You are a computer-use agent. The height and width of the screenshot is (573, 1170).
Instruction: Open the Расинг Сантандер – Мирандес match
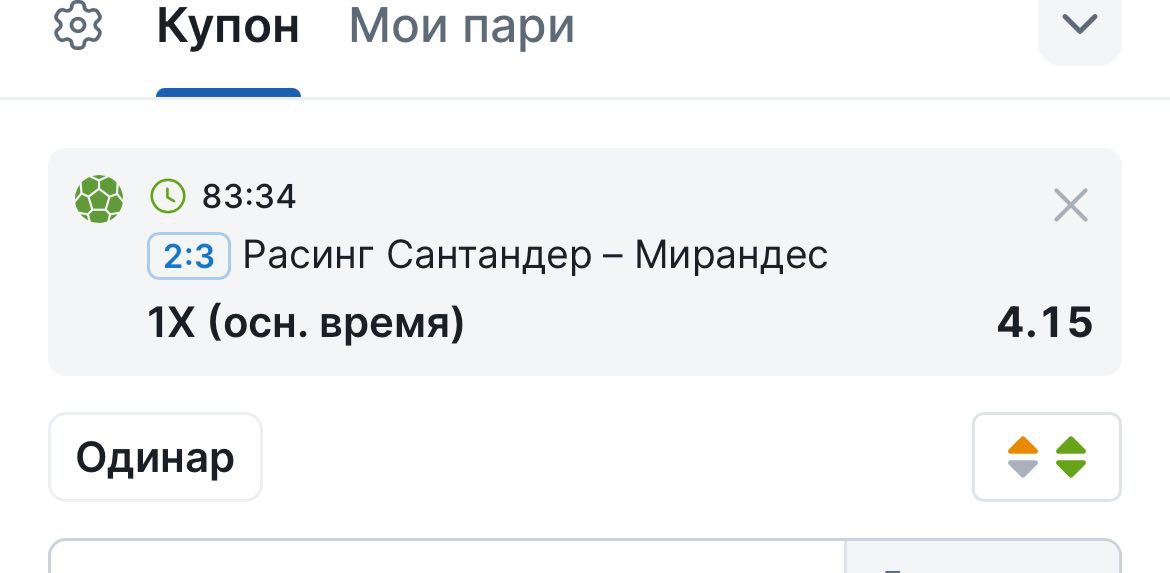pos(536,256)
